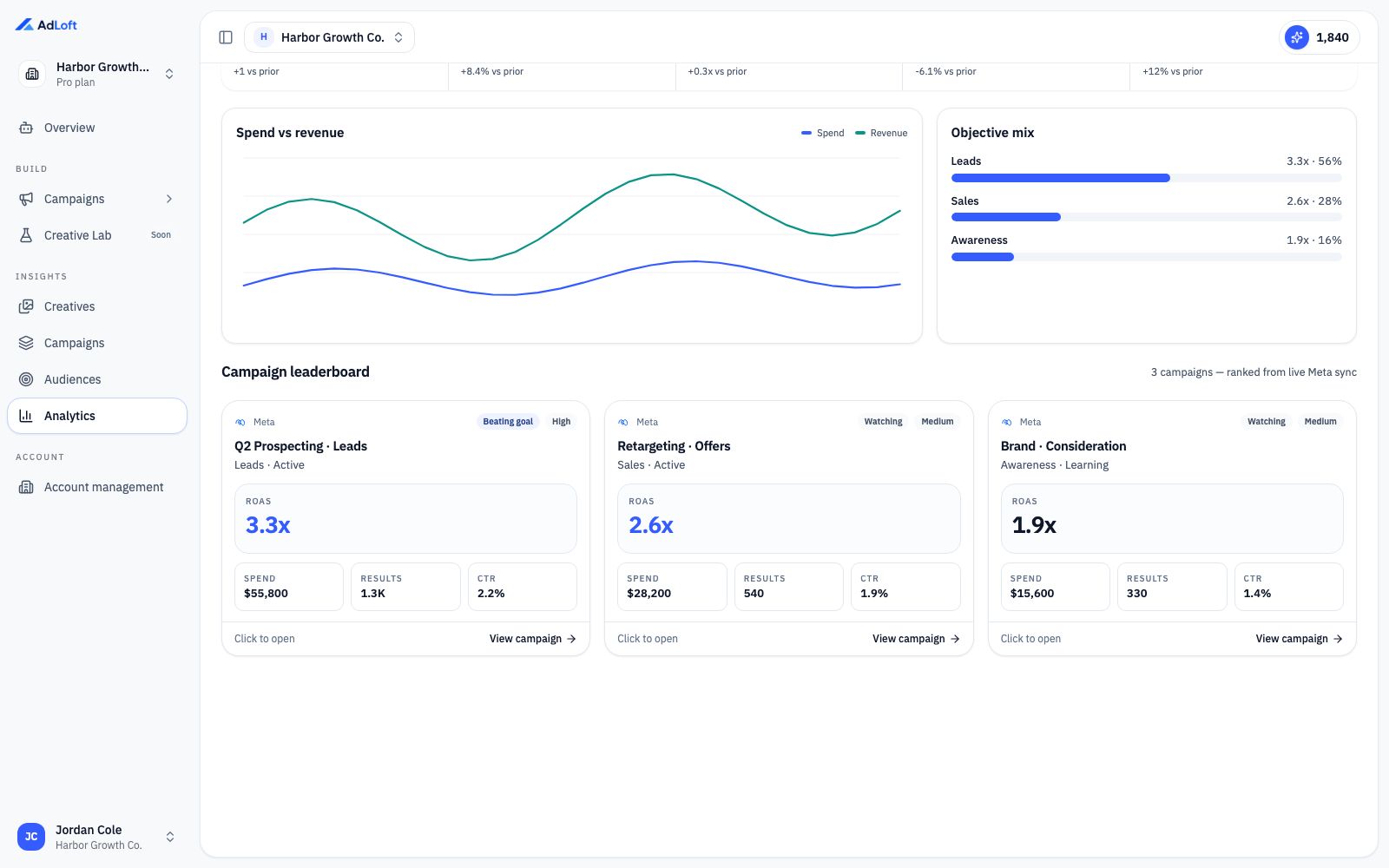Open Campaigns under Build section
Viewport: 1389px width, 868px height.
point(97,199)
